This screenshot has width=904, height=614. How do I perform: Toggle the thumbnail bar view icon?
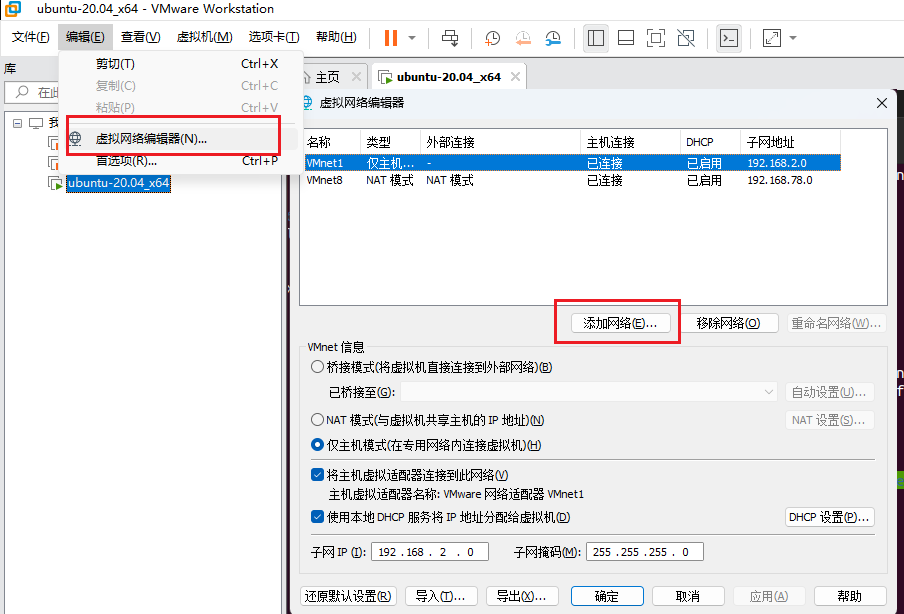click(626, 38)
